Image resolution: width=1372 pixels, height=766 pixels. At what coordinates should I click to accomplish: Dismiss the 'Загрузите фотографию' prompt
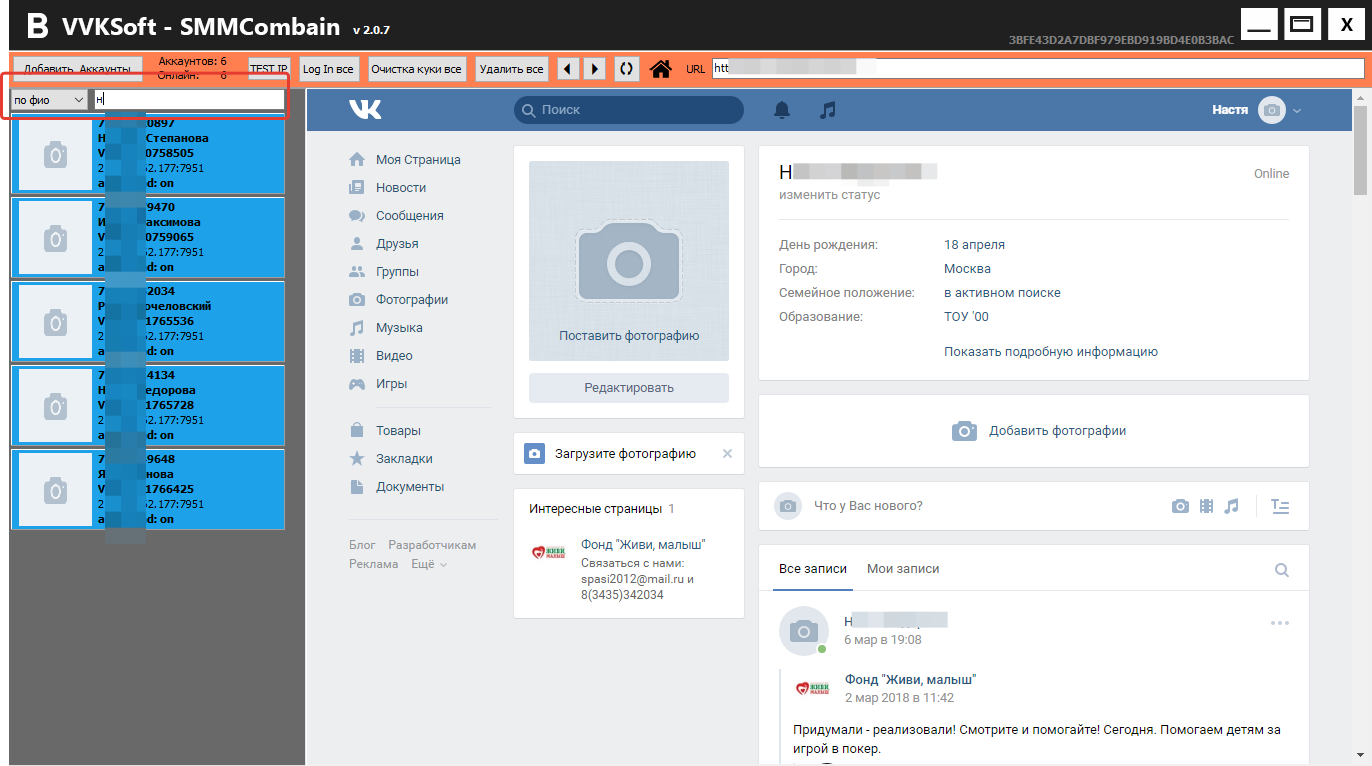tap(727, 454)
